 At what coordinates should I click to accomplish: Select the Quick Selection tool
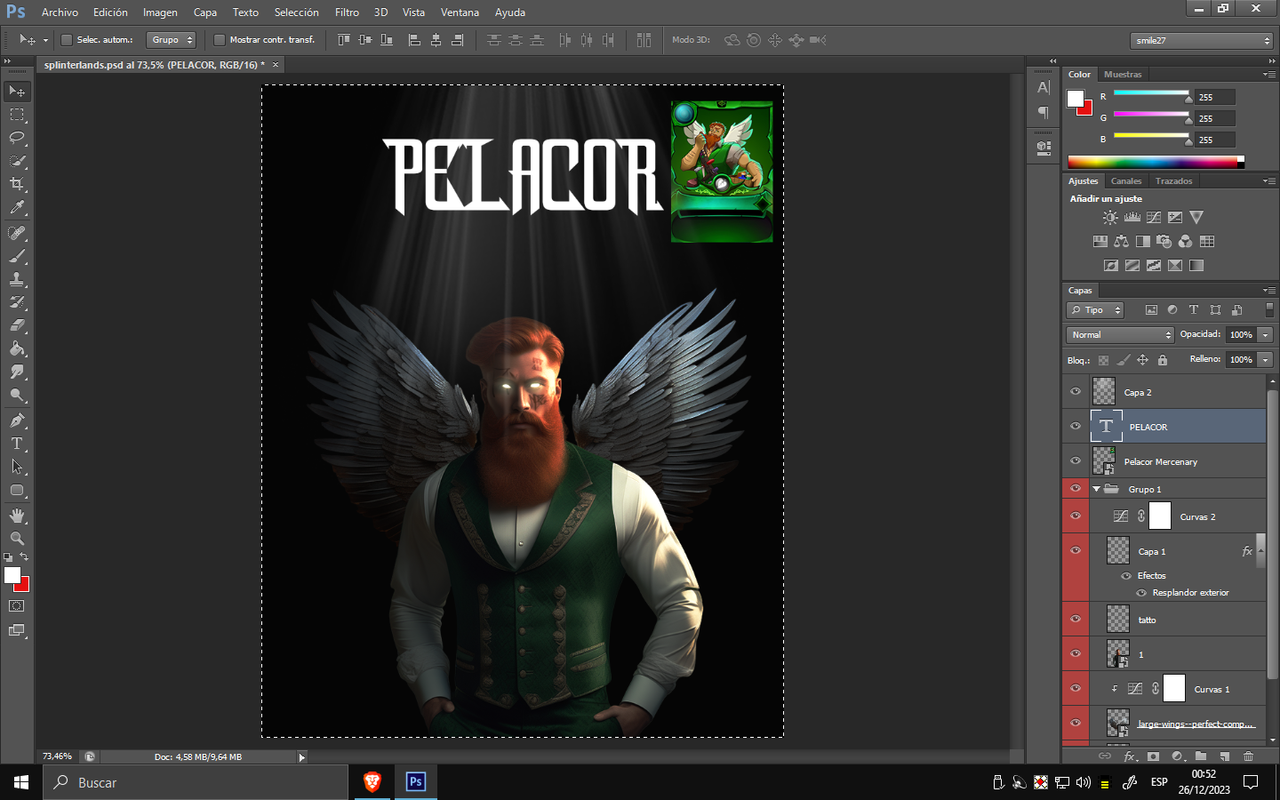(17, 161)
